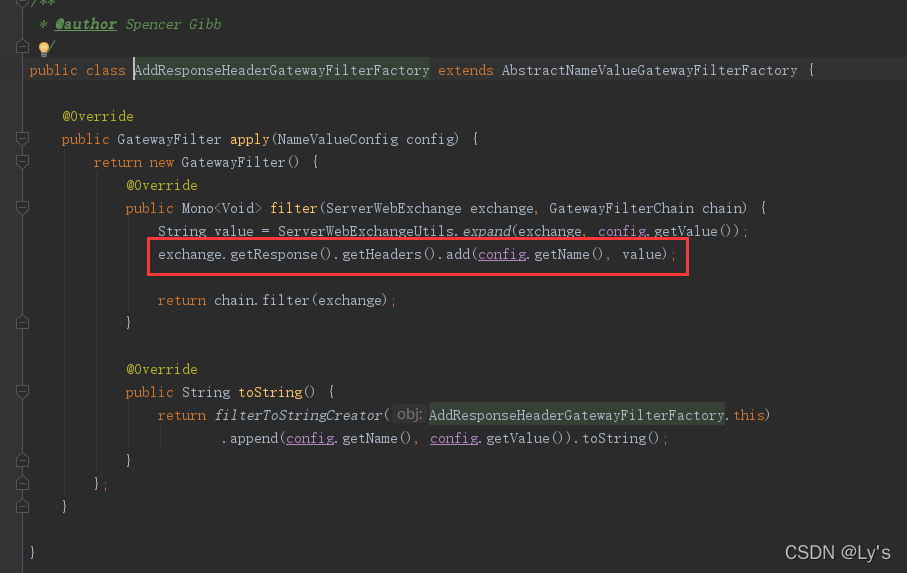
Task: Collapse the filter method fold marker
Action: tap(23, 208)
